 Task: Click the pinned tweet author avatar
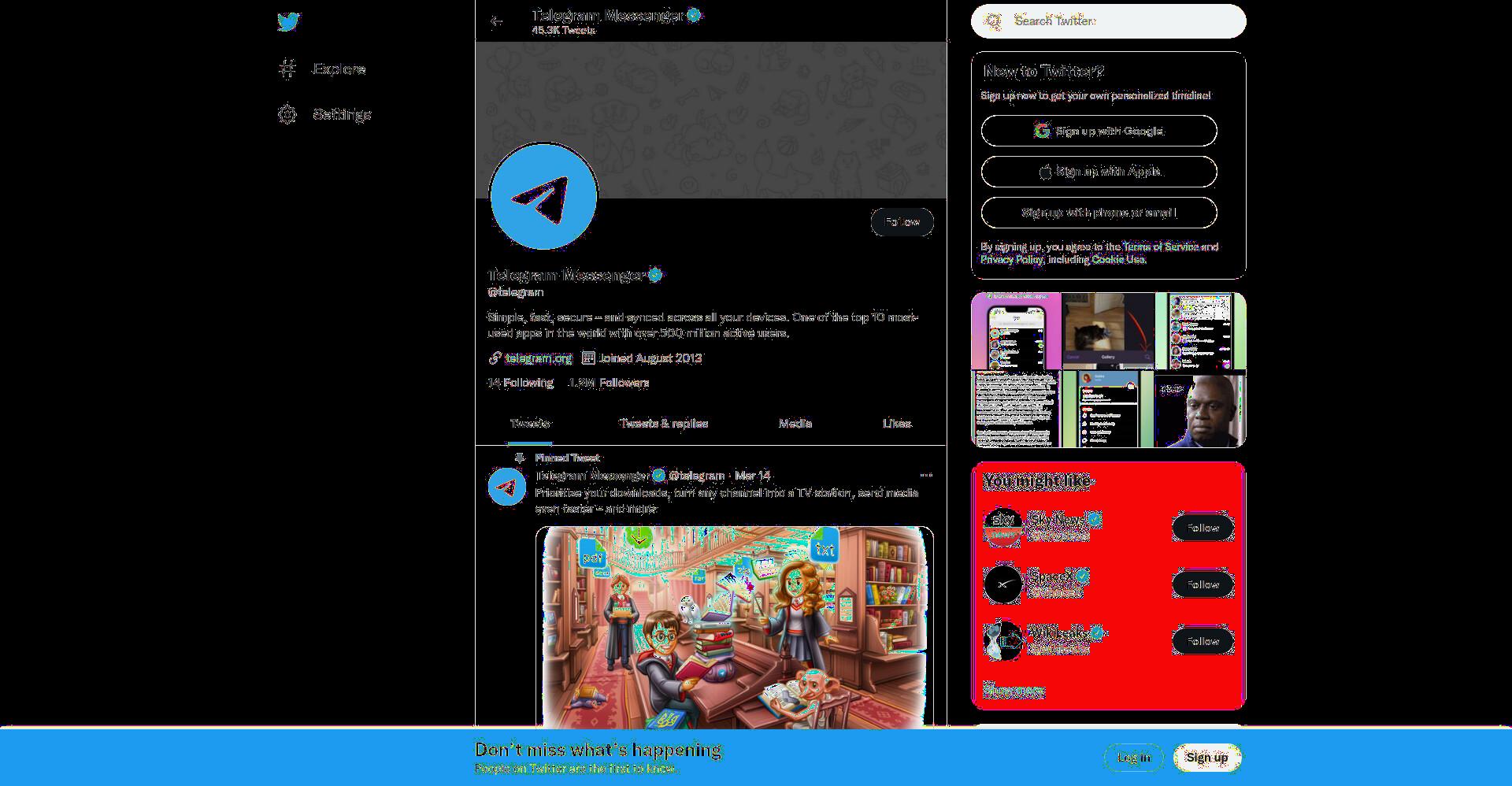(507, 487)
